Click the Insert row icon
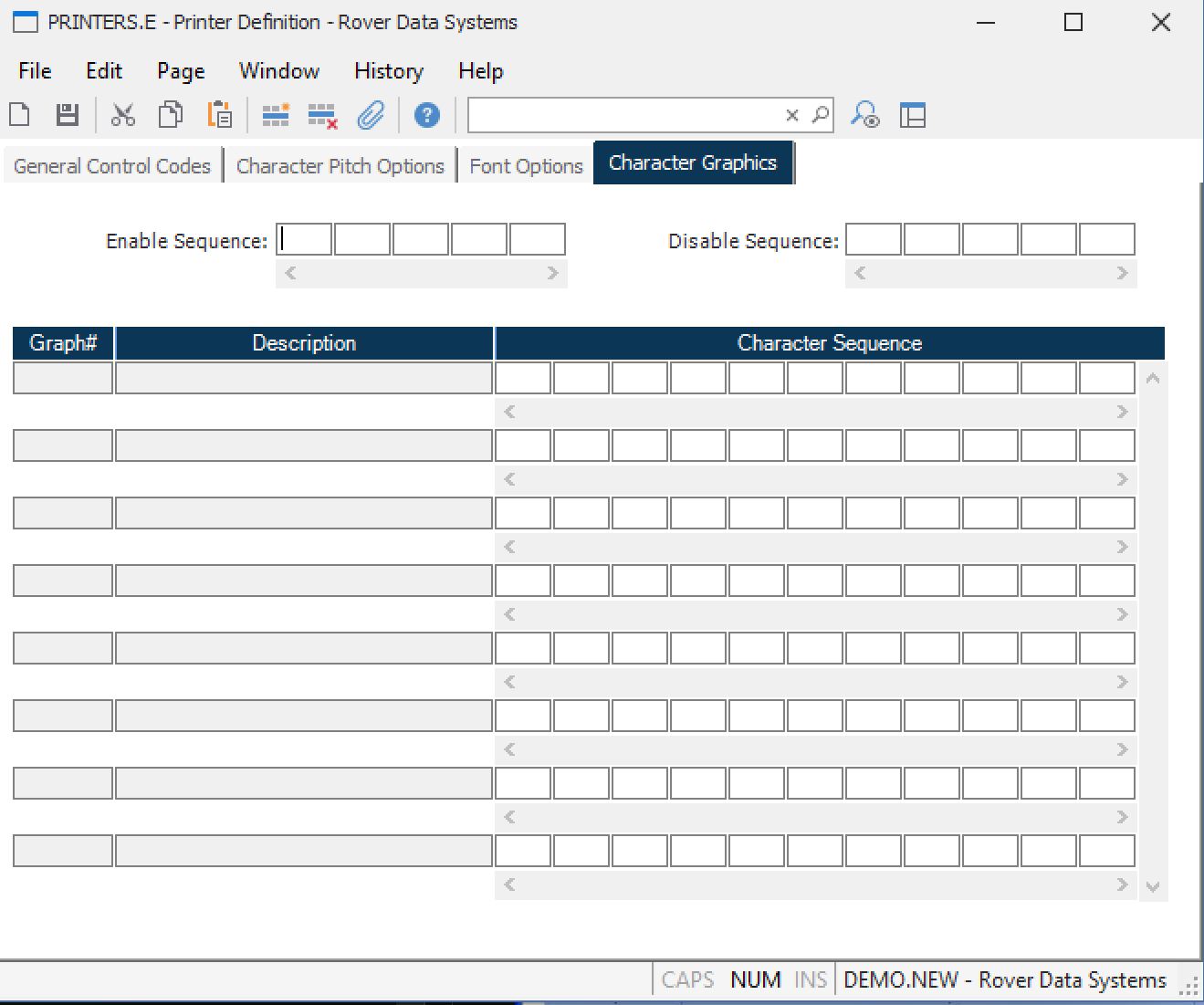The height and width of the screenshot is (1005, 1204). [x=275, y=115]
